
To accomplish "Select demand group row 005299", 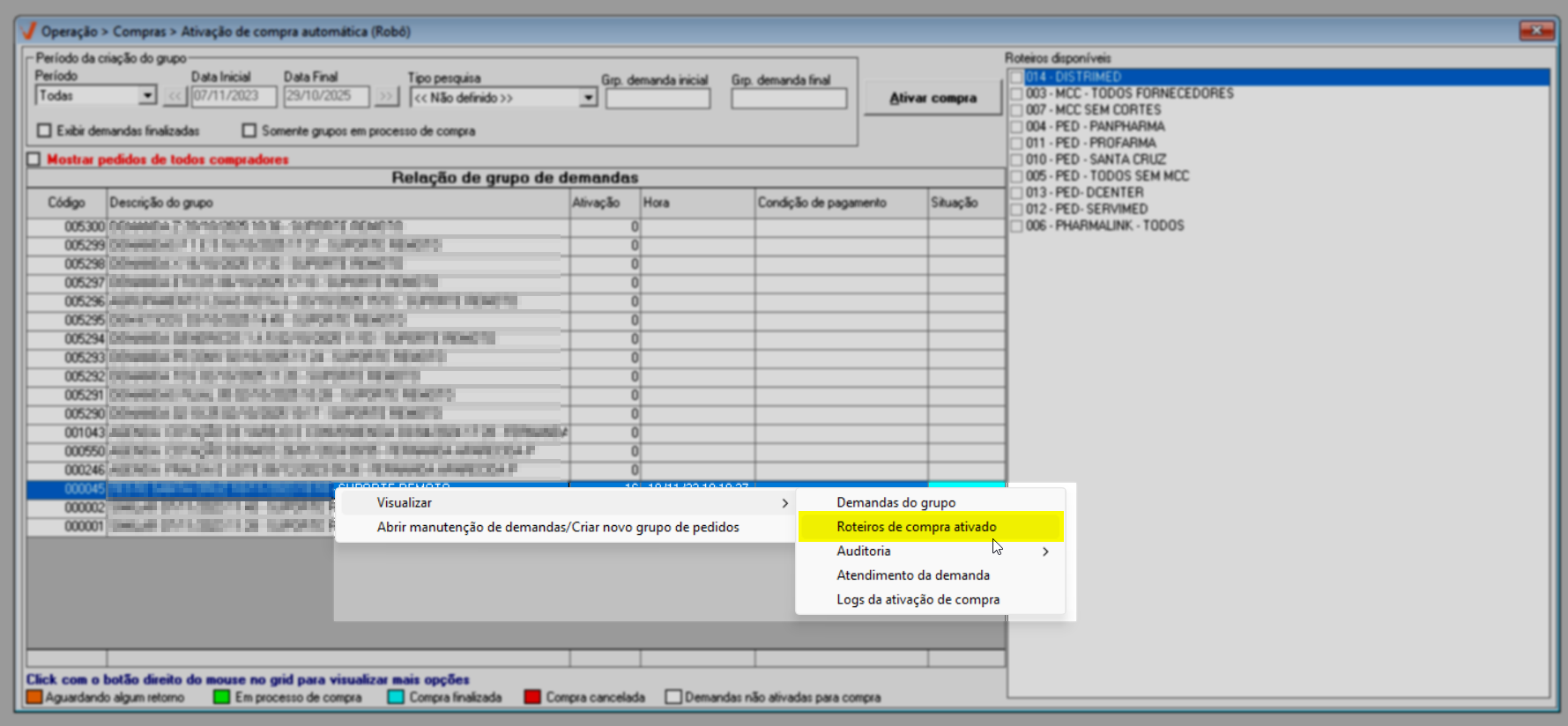I will click(x=516, y=246).
